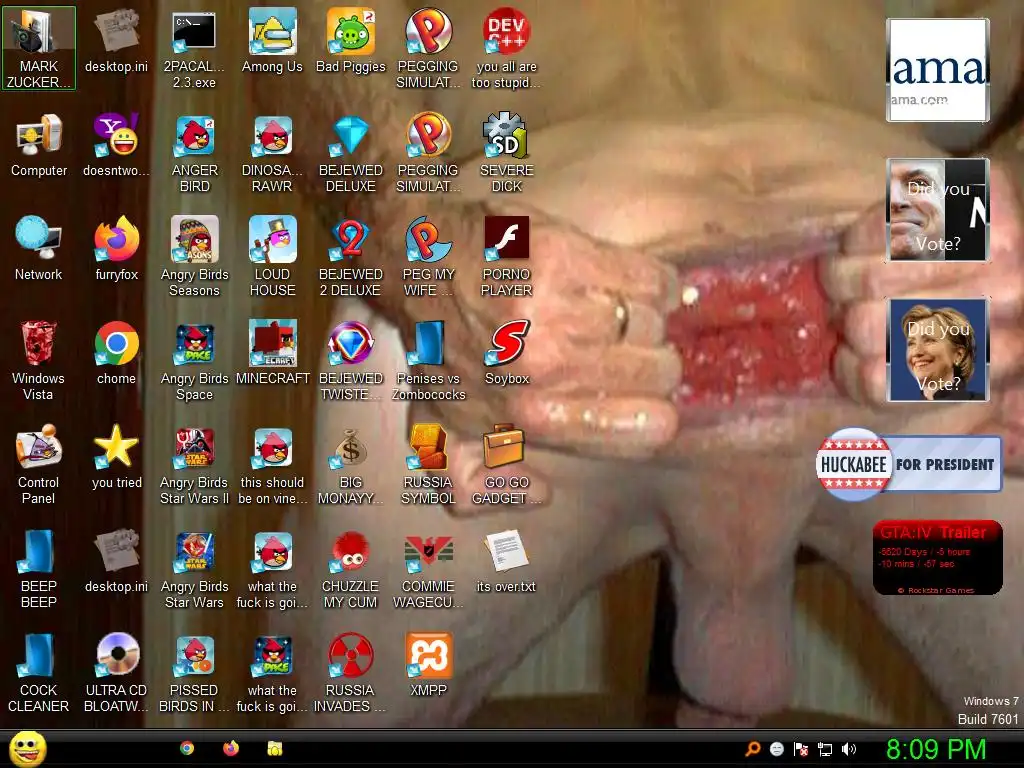
Task: Launch the MINECRAFT shortcut icon
Action: (x=272, y=353)
